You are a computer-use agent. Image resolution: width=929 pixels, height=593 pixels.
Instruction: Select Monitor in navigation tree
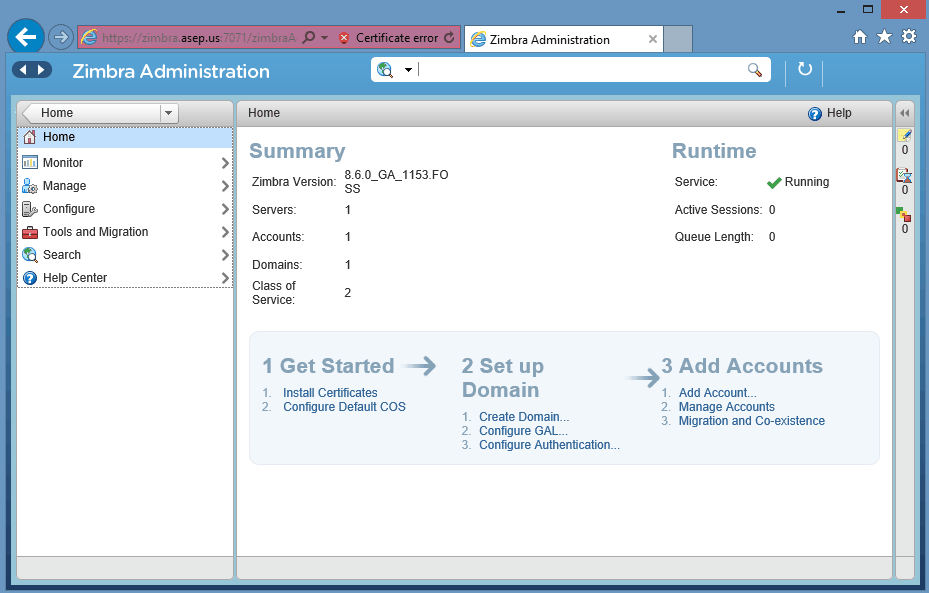125,163
